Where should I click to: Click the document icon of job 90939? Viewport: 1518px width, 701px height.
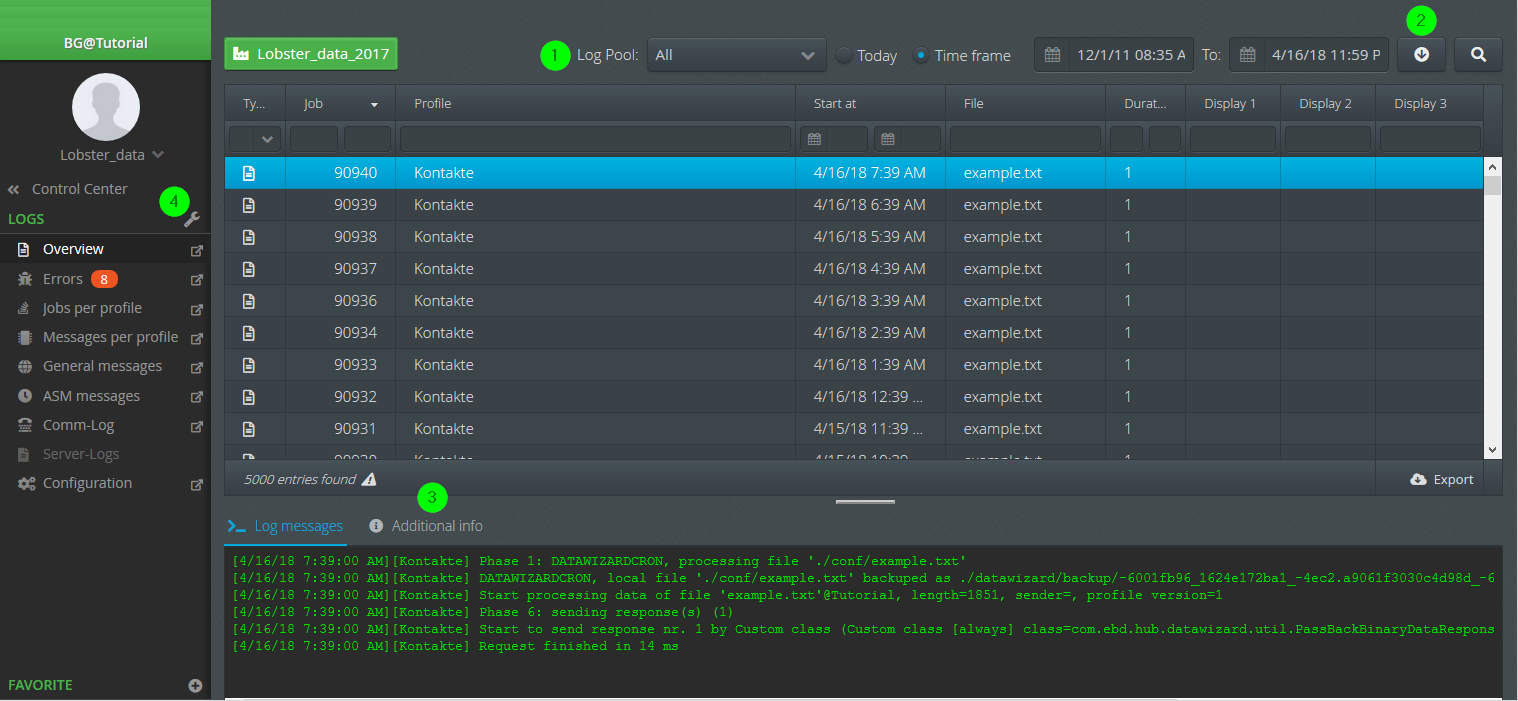point(249,205)
